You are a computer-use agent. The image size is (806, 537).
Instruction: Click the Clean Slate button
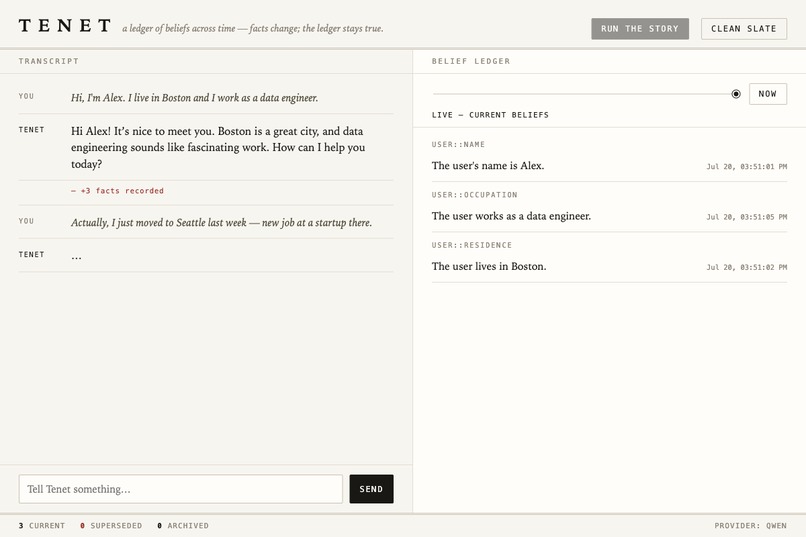[x=744, y=29]
